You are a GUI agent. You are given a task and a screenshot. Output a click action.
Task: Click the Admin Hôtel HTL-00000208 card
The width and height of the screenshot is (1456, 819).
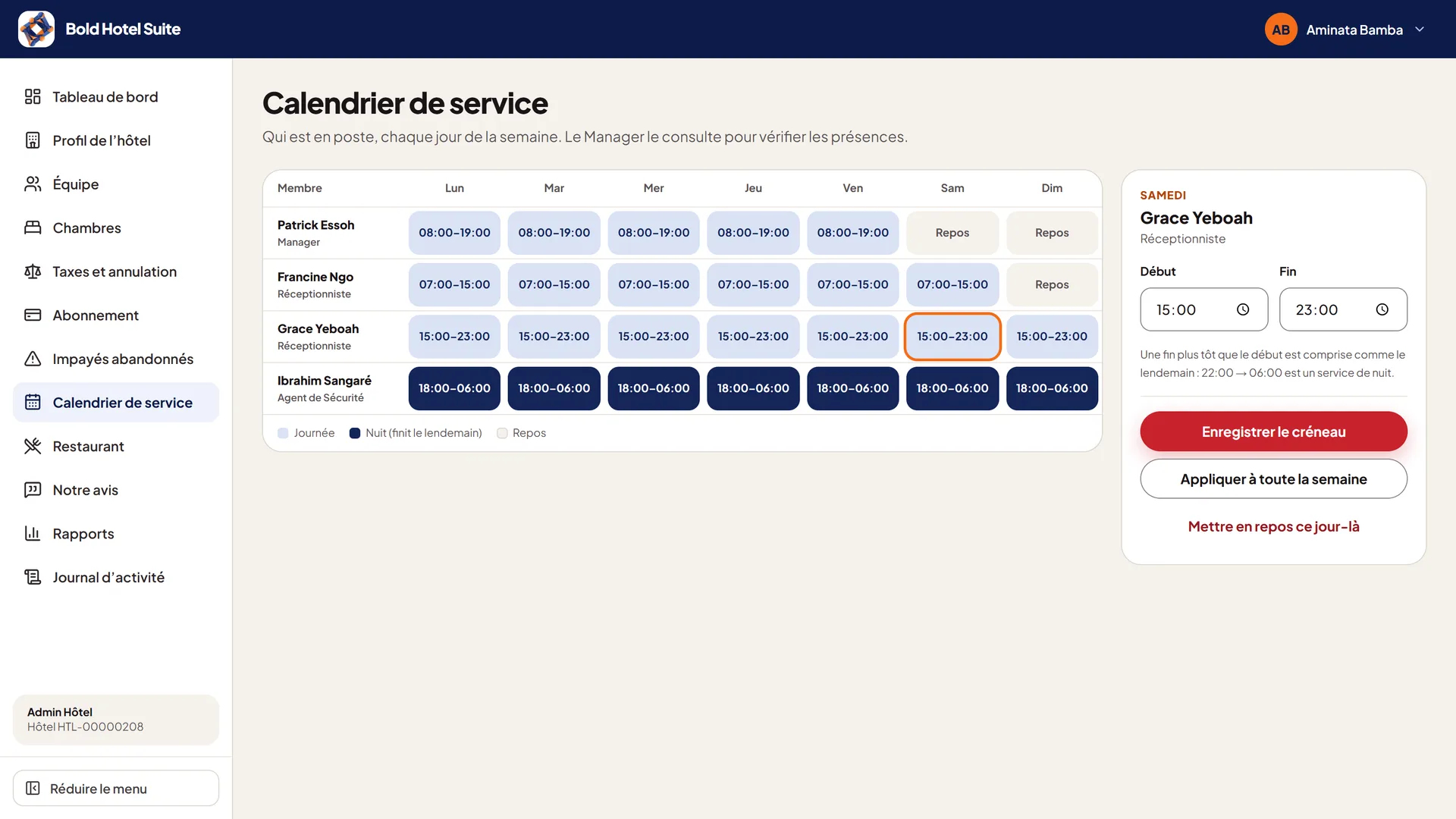tap(116, 720)
